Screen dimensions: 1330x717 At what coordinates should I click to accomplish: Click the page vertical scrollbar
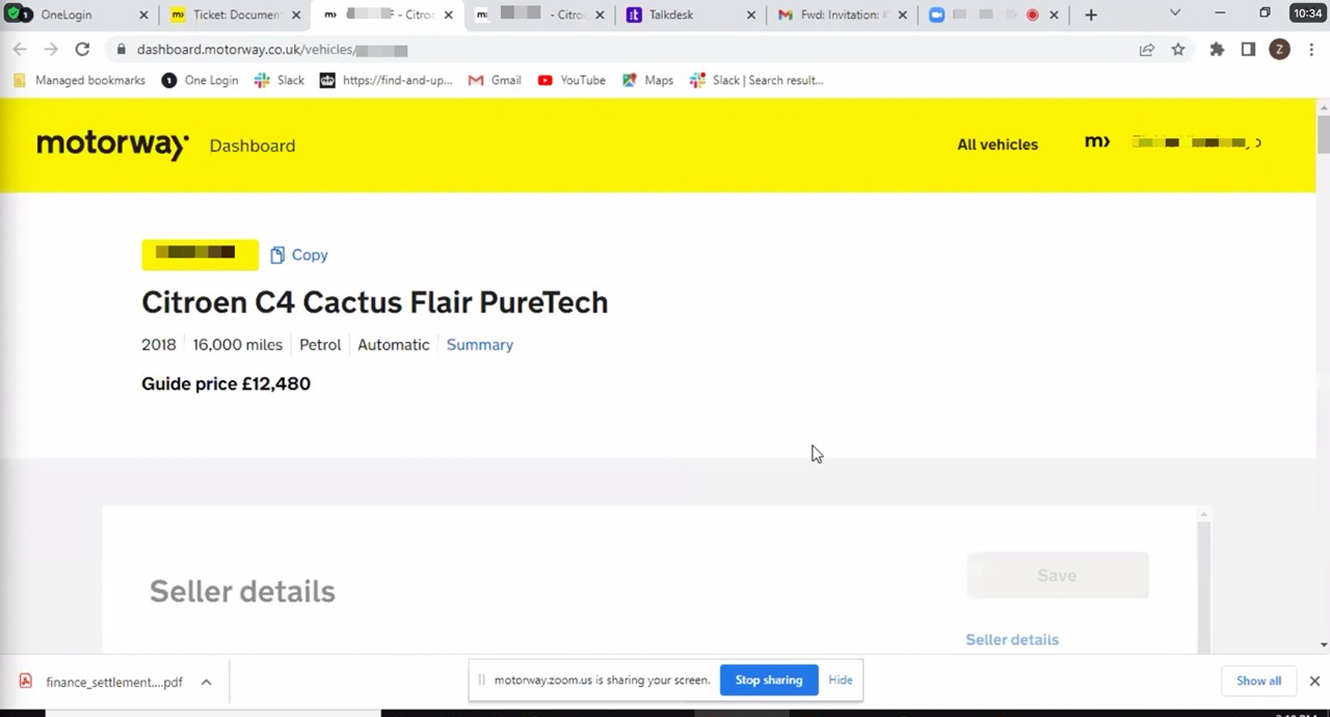[x=1323, y=135]
